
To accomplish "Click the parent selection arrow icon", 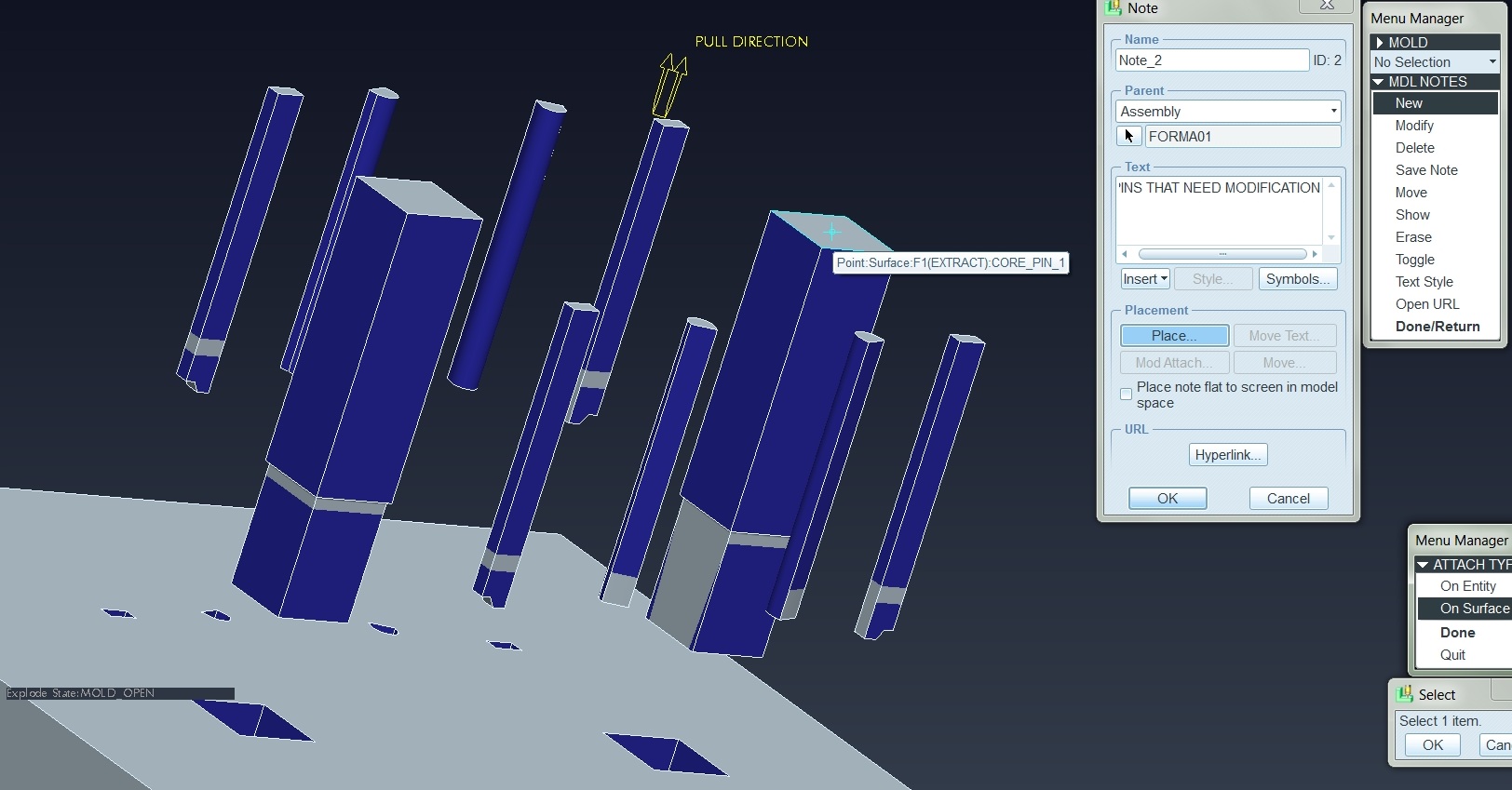I will click(1128, 136).
